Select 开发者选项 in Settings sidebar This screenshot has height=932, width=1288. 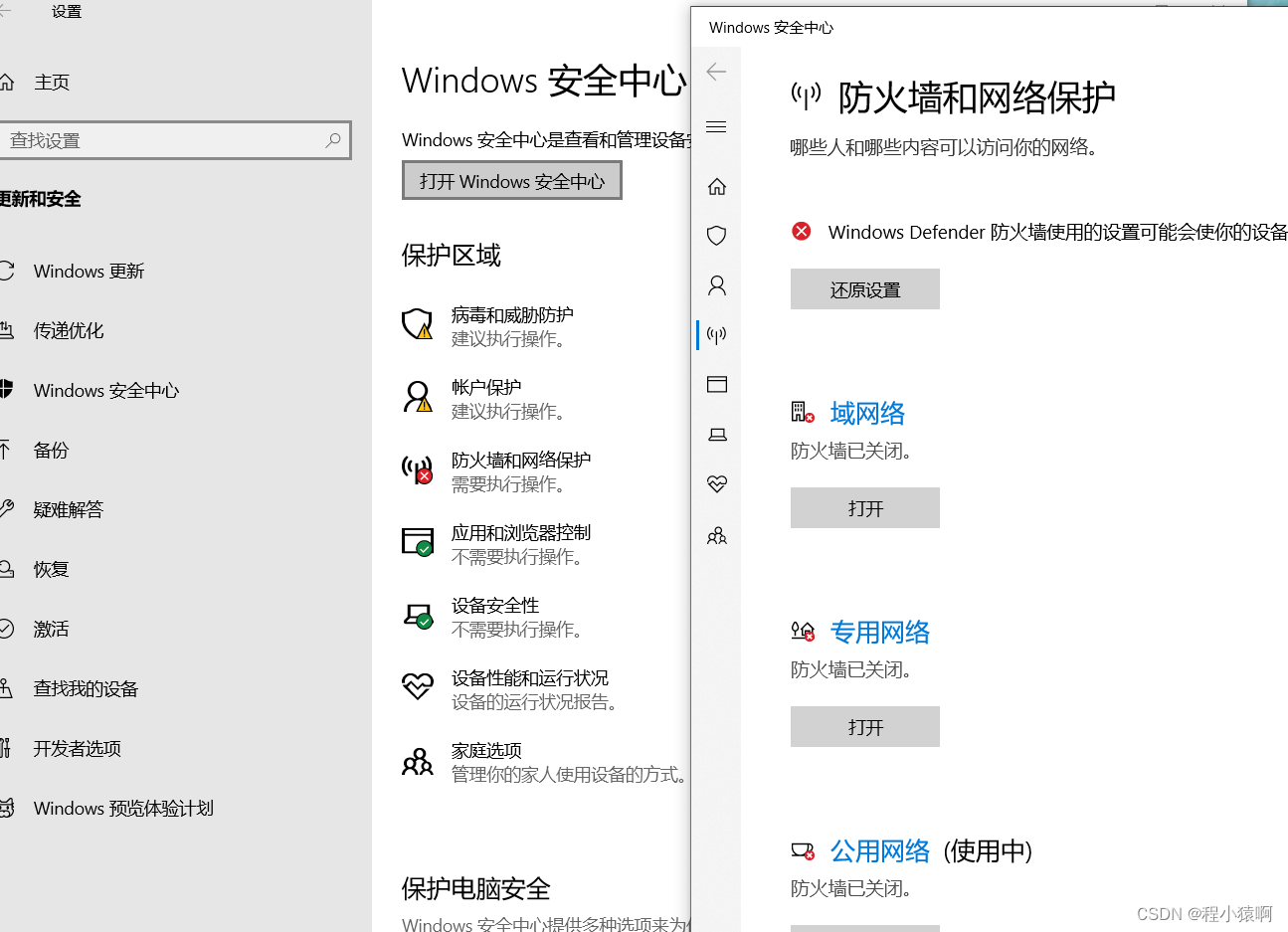(x=78, y=749)
